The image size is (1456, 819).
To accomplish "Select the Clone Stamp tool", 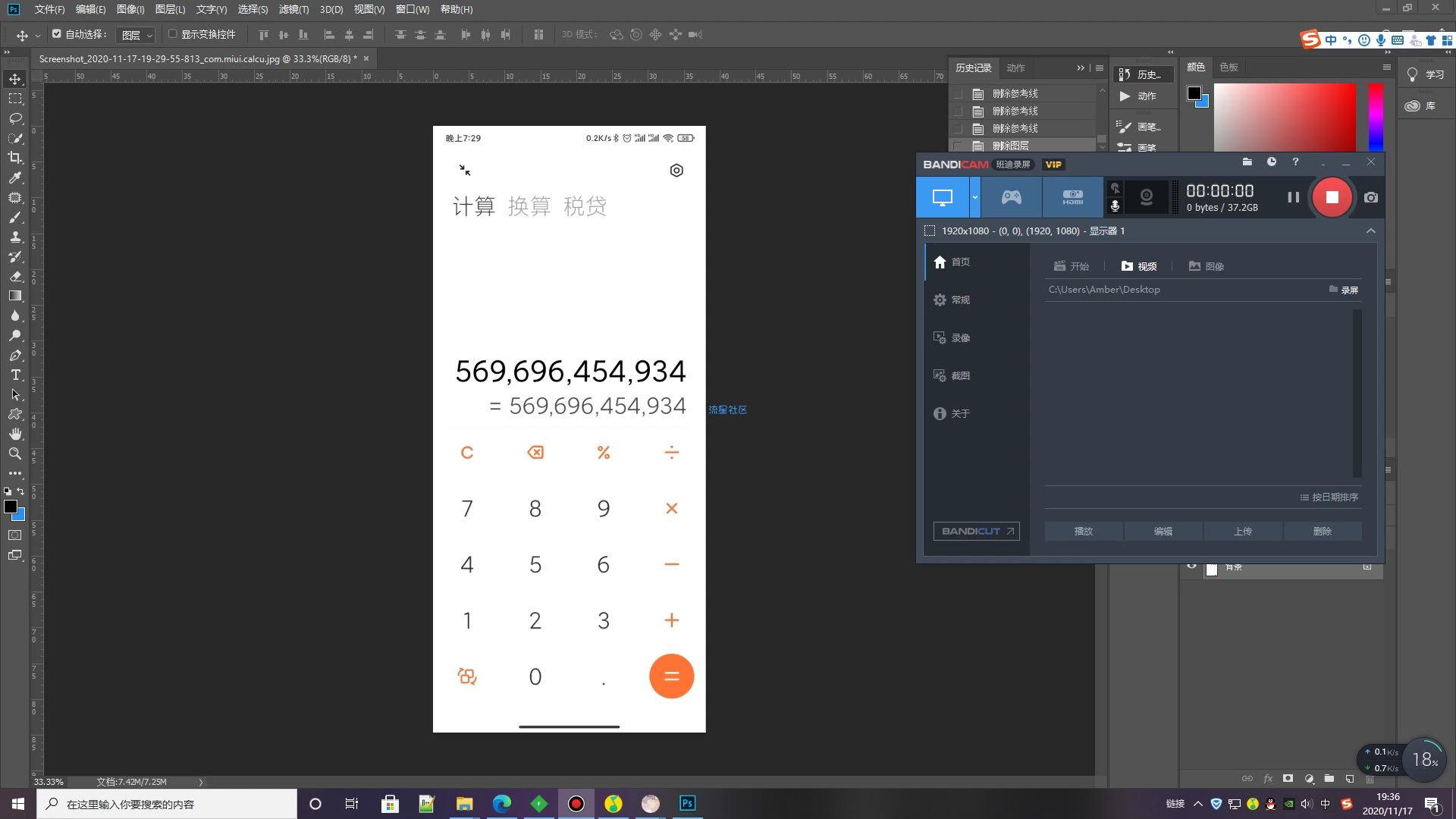I will [15, 237].
